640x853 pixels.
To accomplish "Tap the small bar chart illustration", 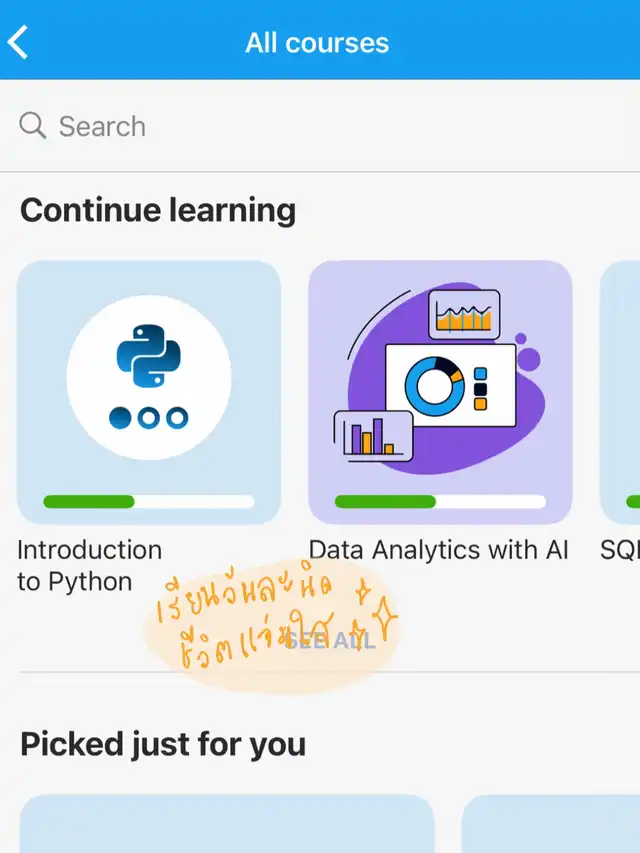I will pyautogui.click(x=372, y=437).
